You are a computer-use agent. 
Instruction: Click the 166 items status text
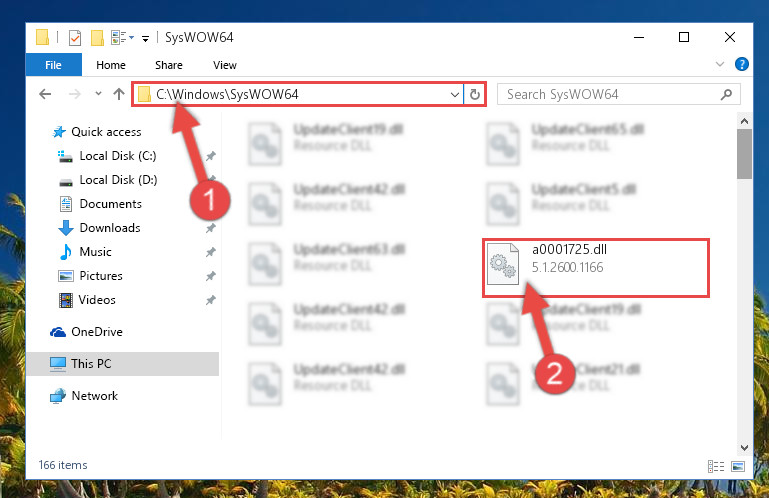point(63,465)
